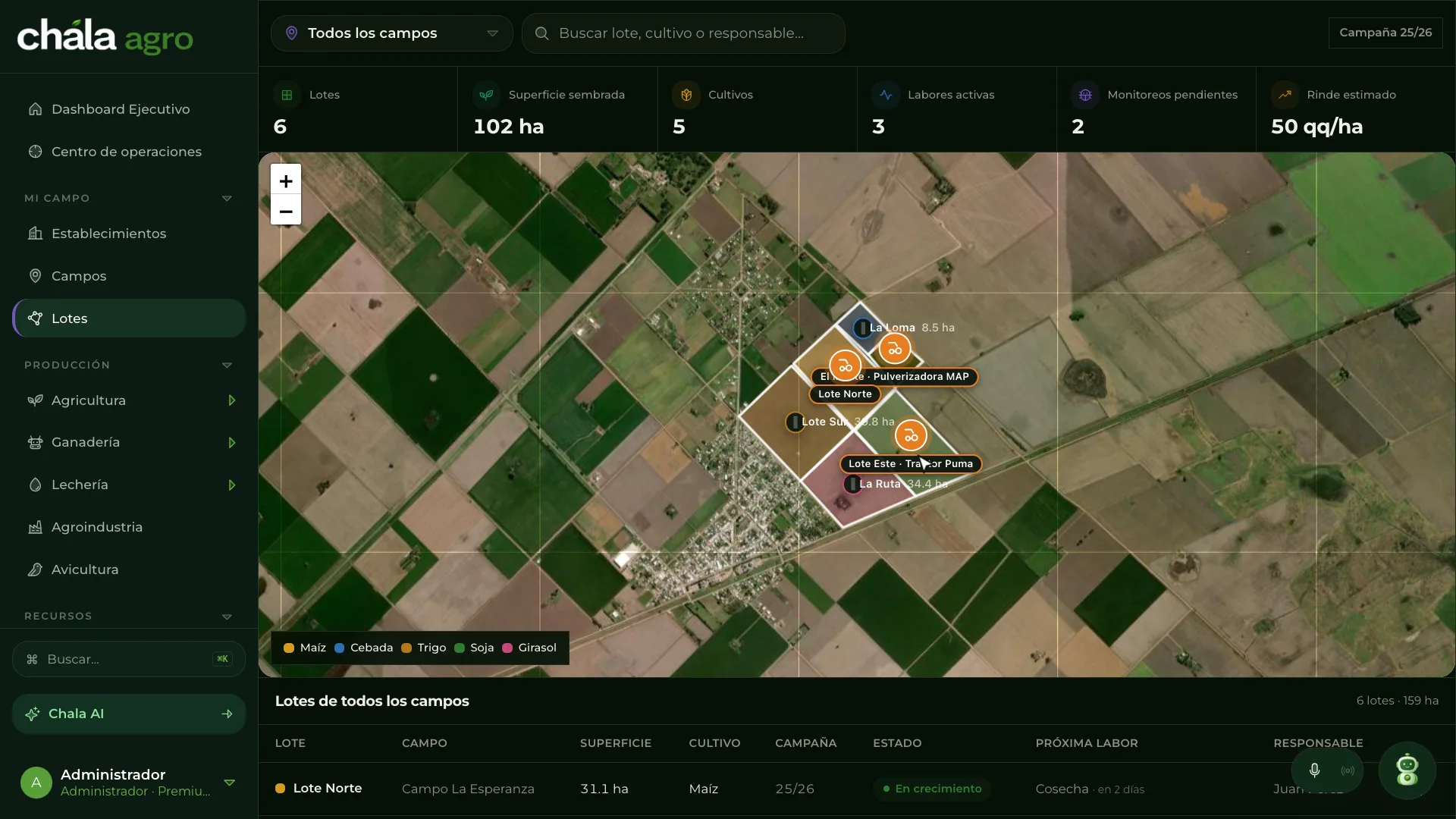Click the Agricultura leaf icon
The width and height of the screenshot is (1456, 819).
pos(35,400)
